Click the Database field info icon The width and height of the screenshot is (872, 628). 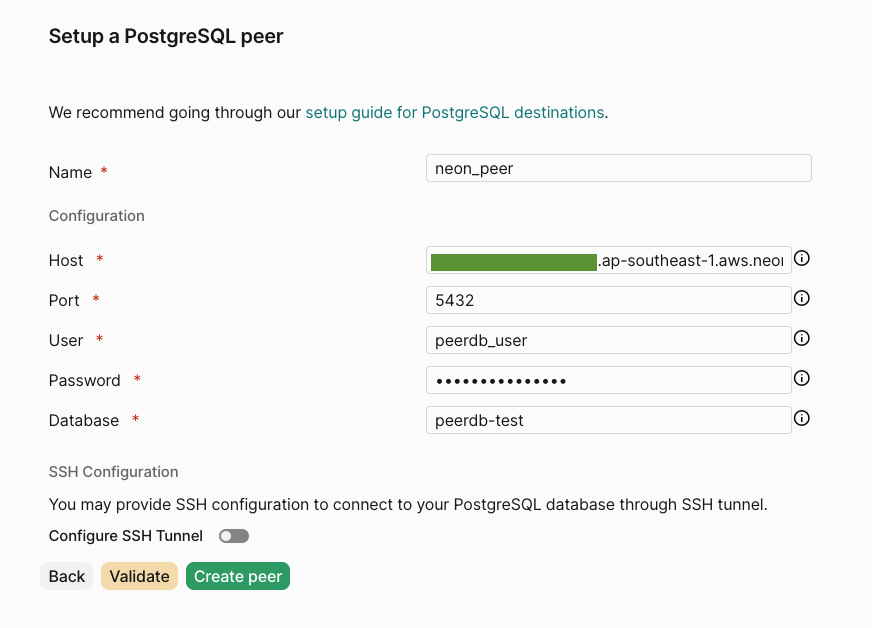[x=801, y=418]
